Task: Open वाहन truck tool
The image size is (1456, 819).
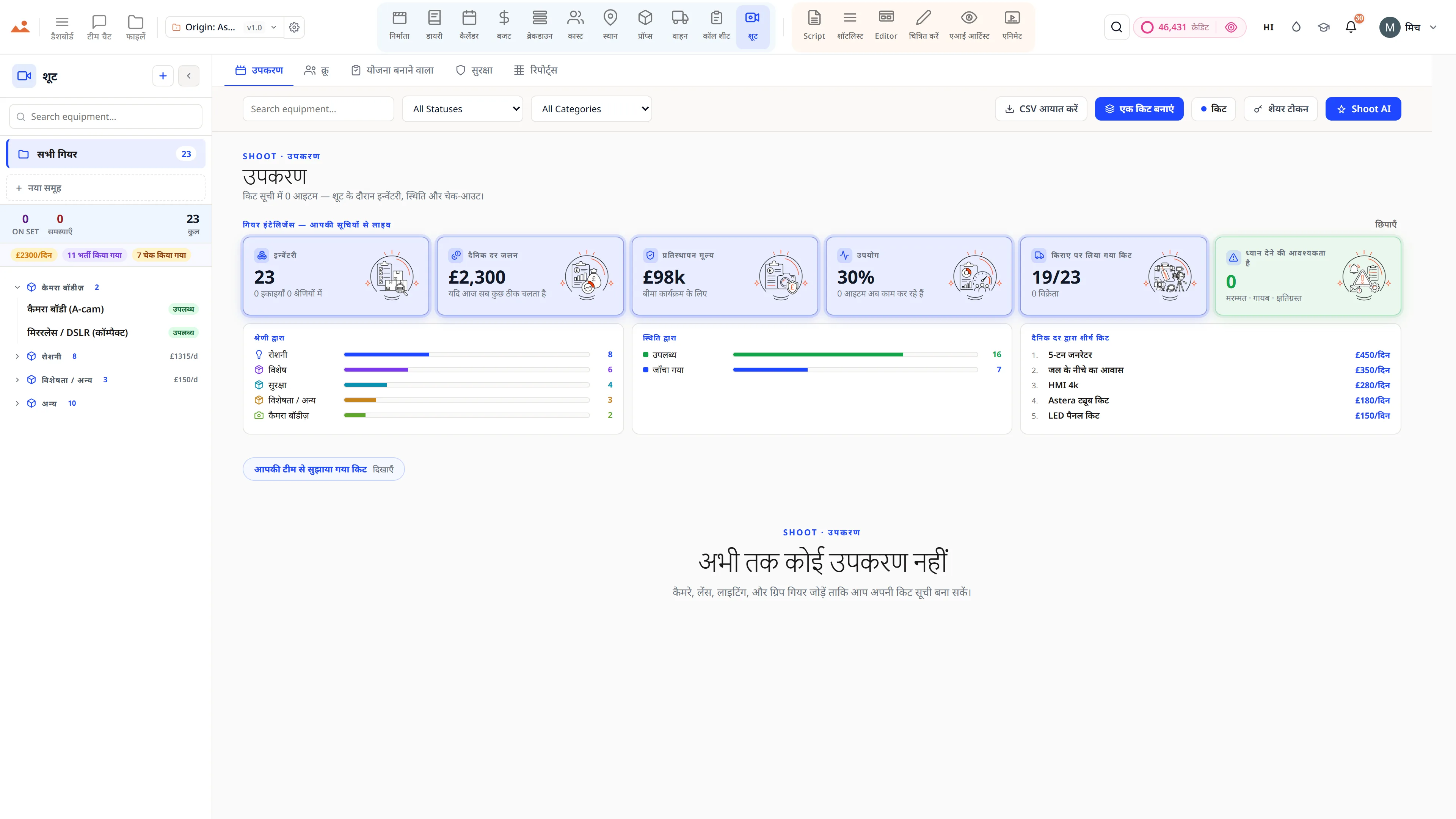Action: [x=680, y=27]
